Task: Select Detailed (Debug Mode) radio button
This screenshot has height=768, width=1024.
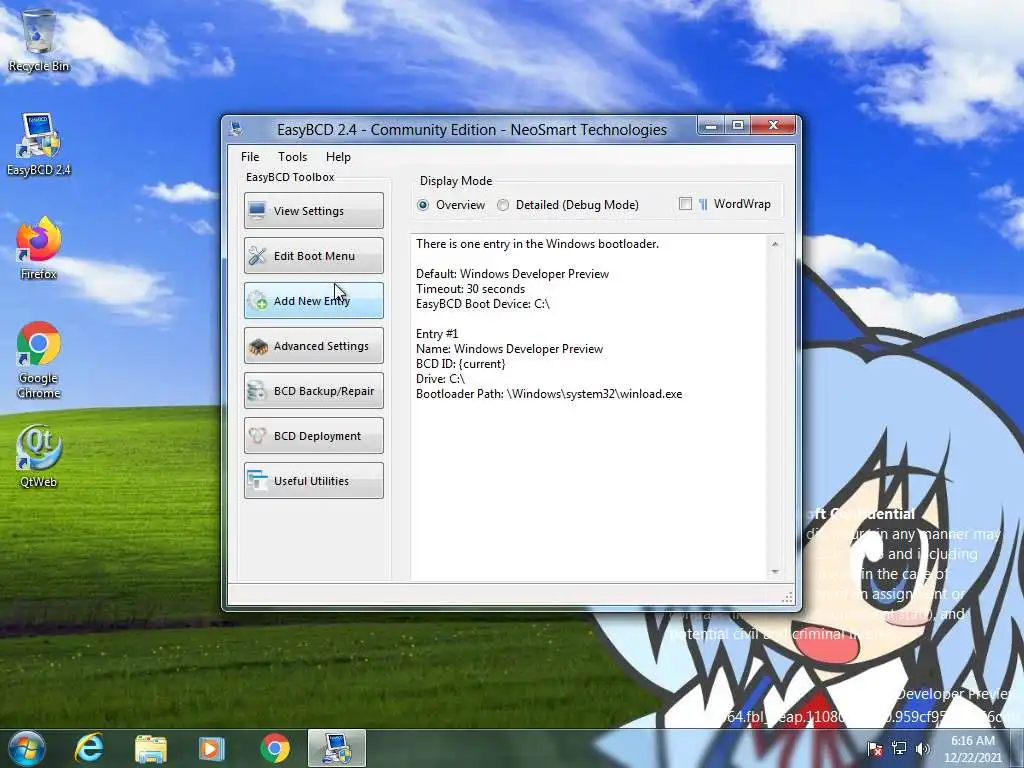Action: 568,205
